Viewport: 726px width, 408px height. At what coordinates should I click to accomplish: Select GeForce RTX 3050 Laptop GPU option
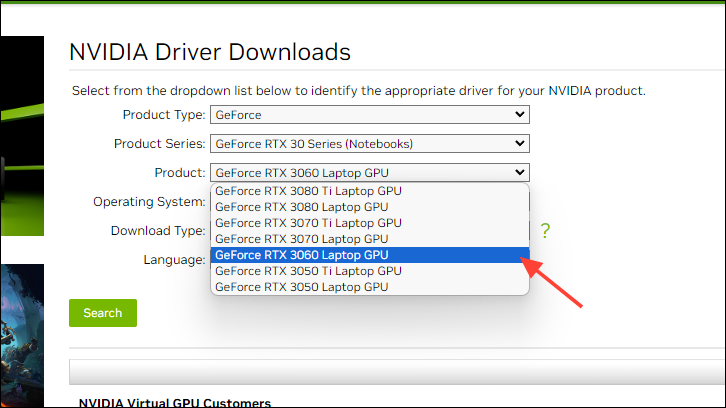click(x=369, y=287)
